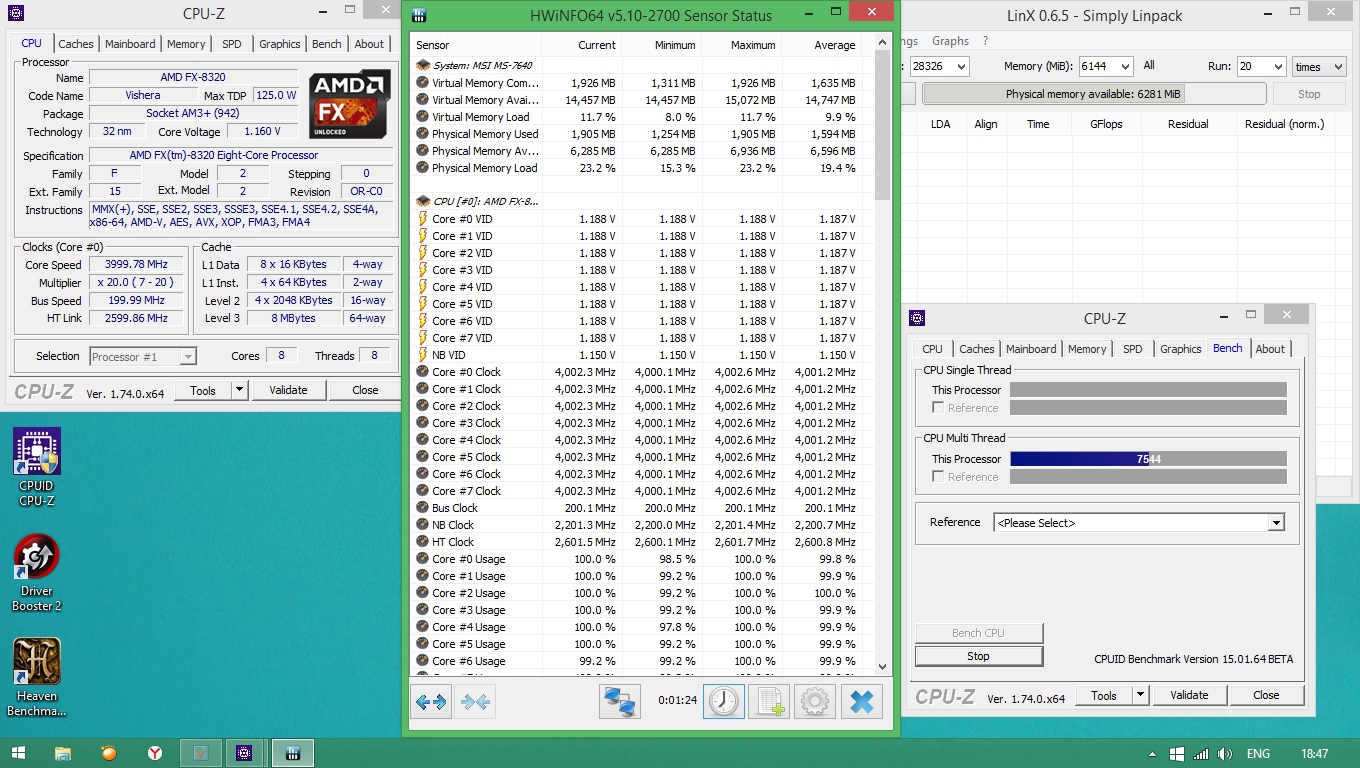1360x768 pixels.
Task: Open HWiNFO sensor settings gear
Action: tap(815, 702)
